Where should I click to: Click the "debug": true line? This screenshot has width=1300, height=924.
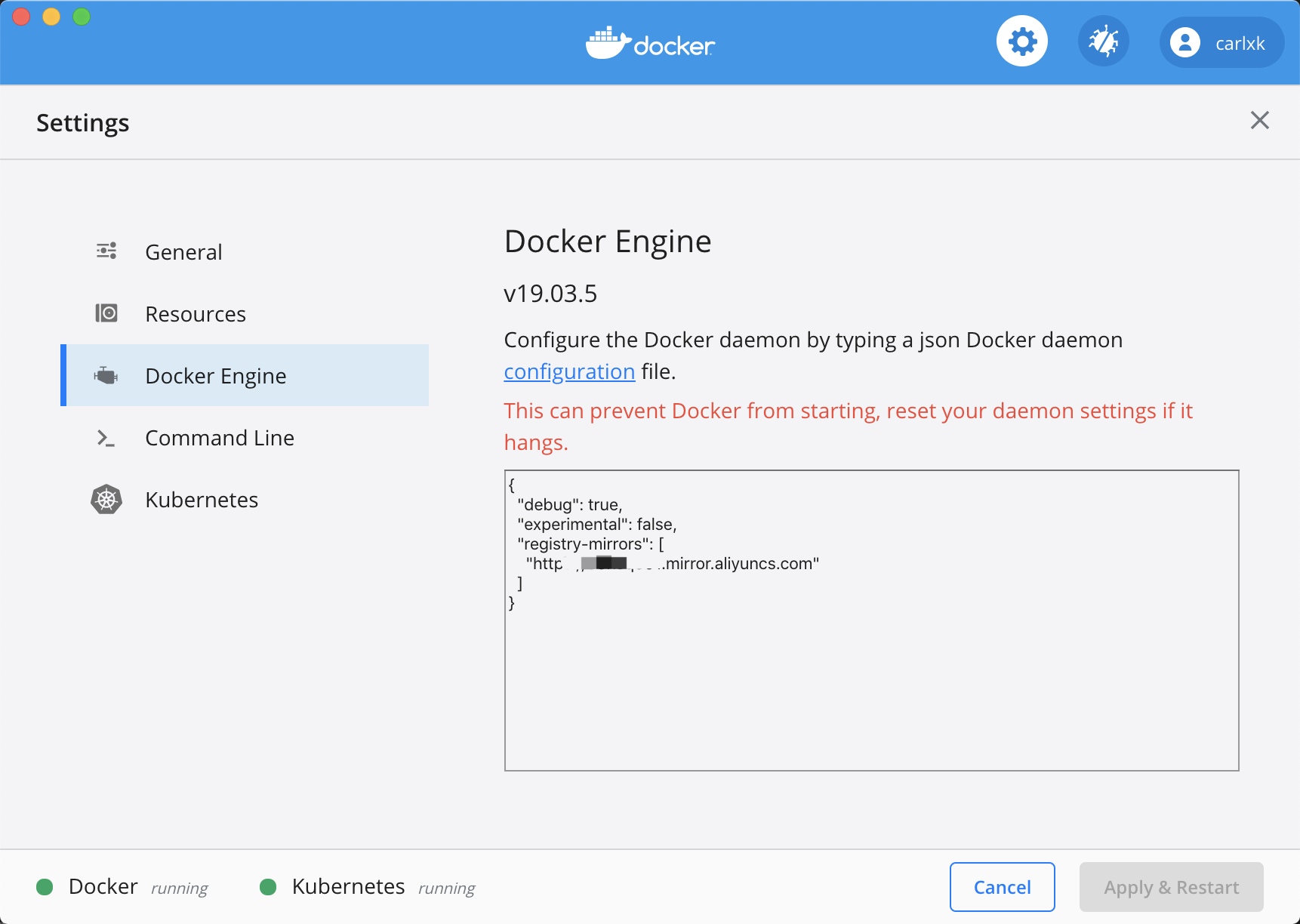click(x=570, y=504)
